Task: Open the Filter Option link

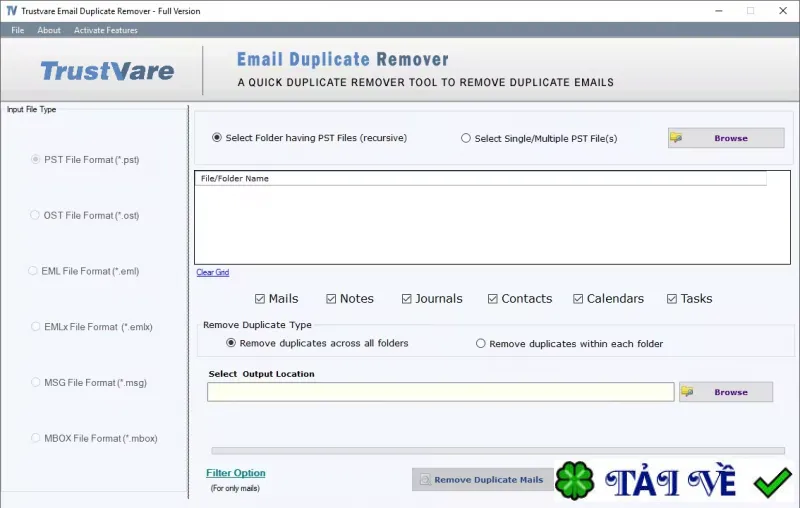Action: click(x=236, y=473)
